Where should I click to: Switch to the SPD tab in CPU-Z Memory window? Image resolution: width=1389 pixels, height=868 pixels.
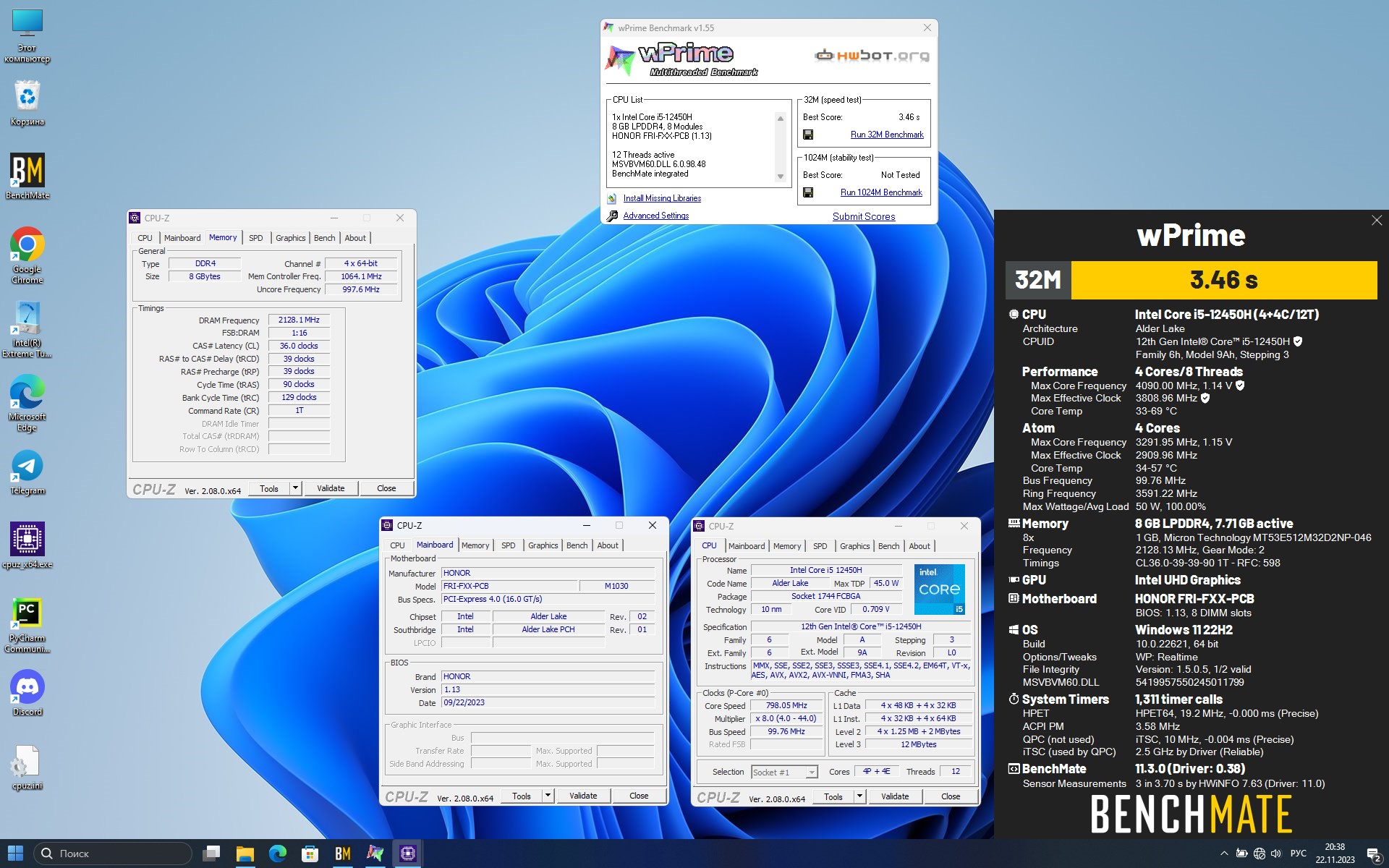click(x=256, y=238)
